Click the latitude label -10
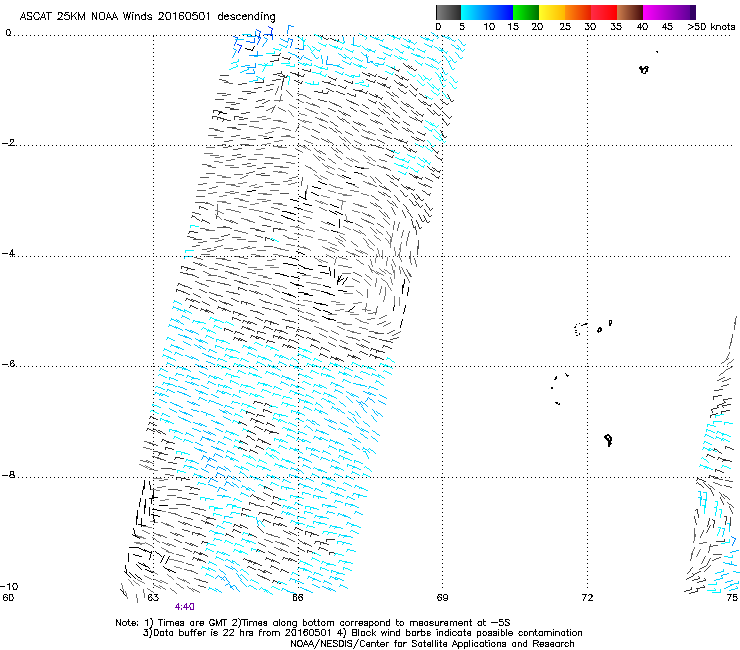The height and width of the screenshot is (650, 740). click(9, 586)
